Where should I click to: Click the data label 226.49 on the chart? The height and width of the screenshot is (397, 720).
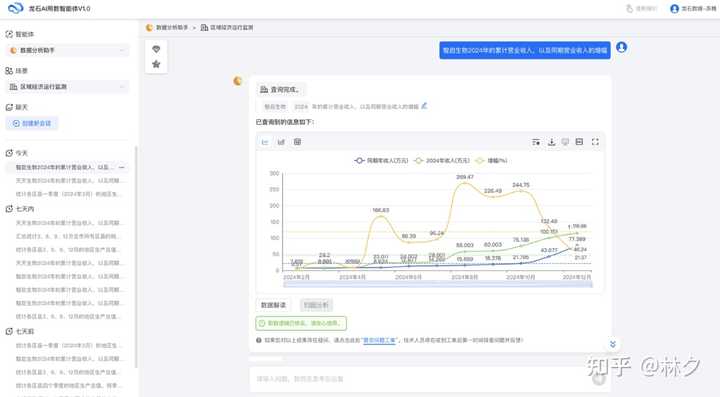pos(493,191)
